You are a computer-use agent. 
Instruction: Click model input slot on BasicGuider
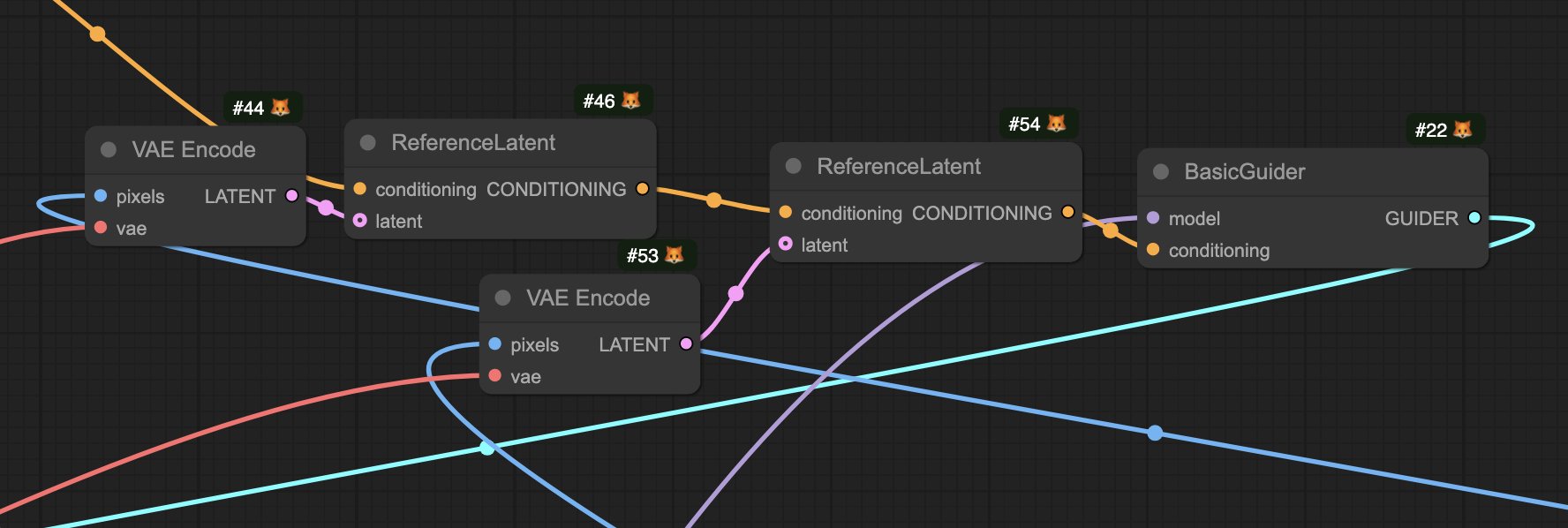(1153, 217)
